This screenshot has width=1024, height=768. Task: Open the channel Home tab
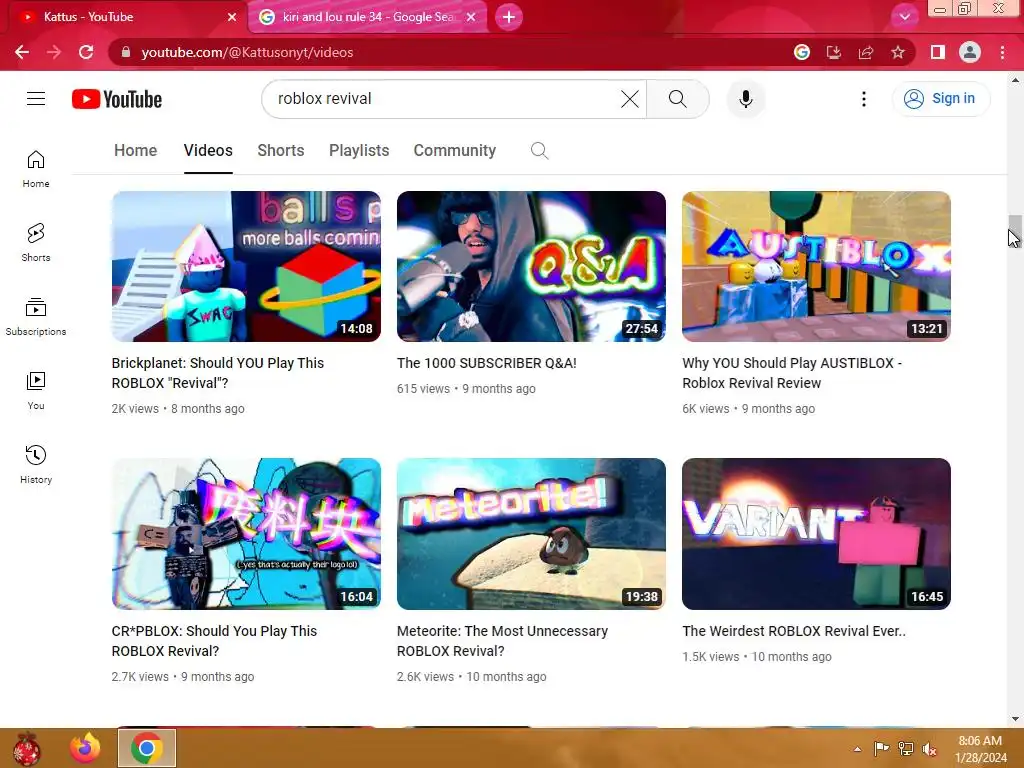[135, 150]
